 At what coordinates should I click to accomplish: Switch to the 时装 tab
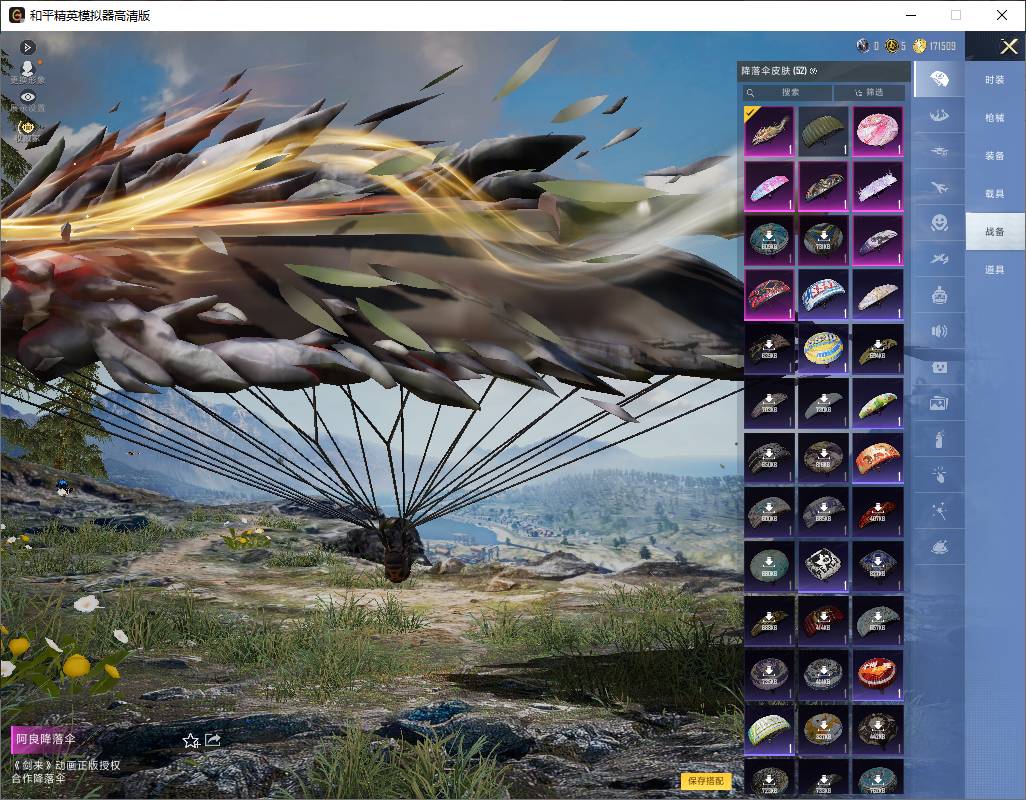[x=995, y=80]
